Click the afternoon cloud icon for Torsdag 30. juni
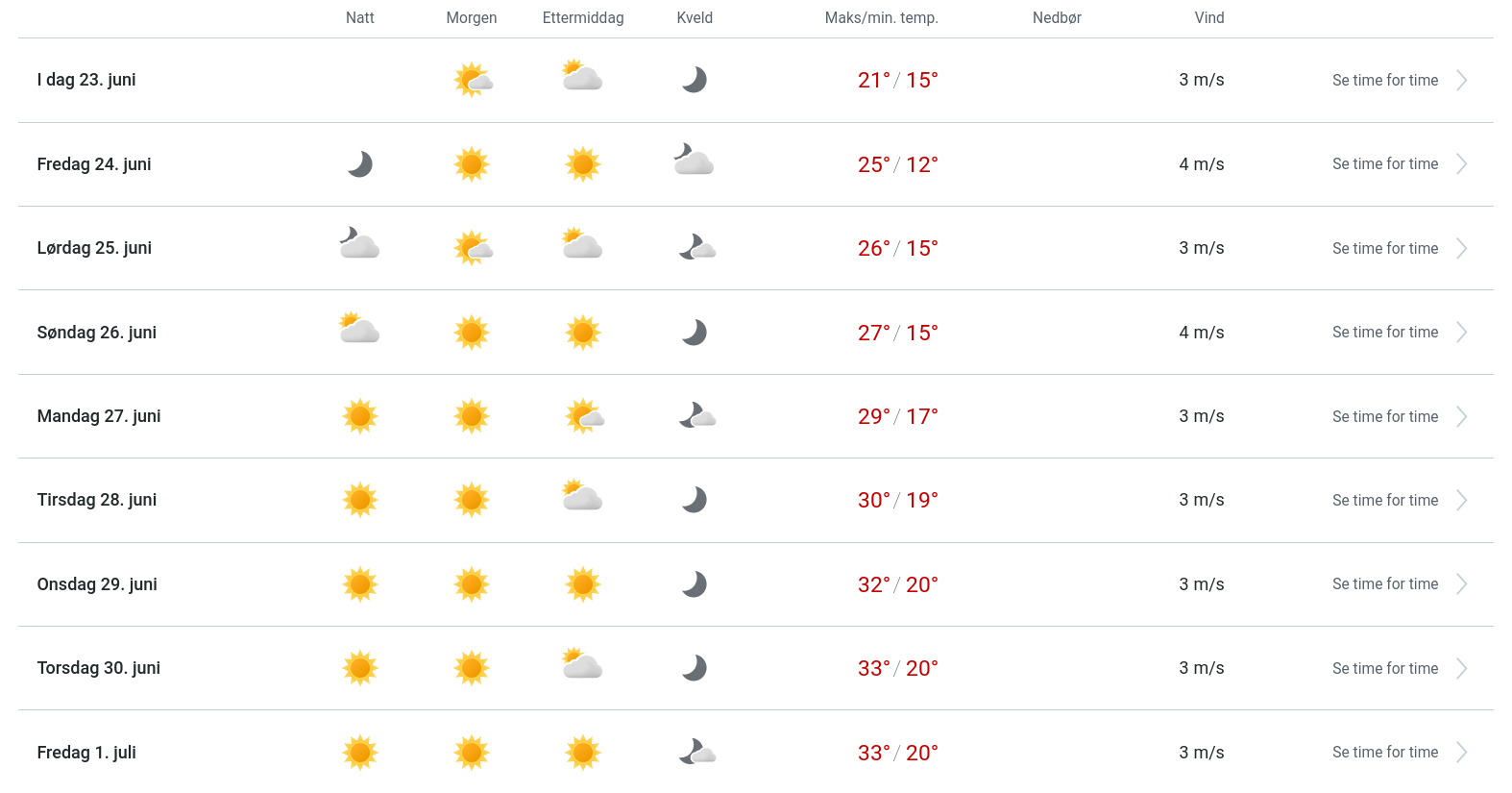 [582, 664]
